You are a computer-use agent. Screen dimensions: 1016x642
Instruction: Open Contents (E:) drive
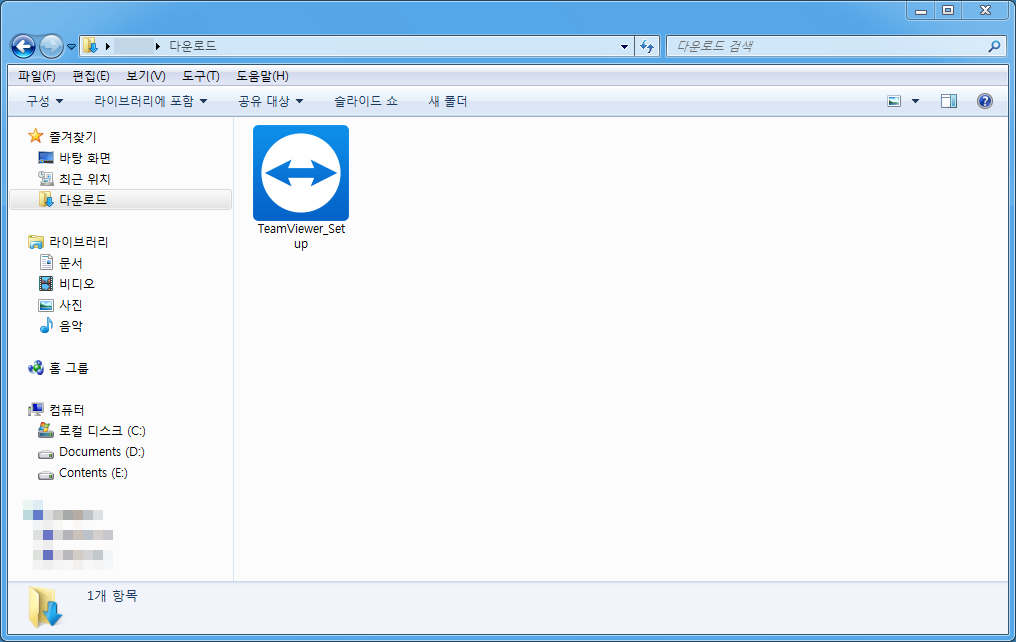93,473
